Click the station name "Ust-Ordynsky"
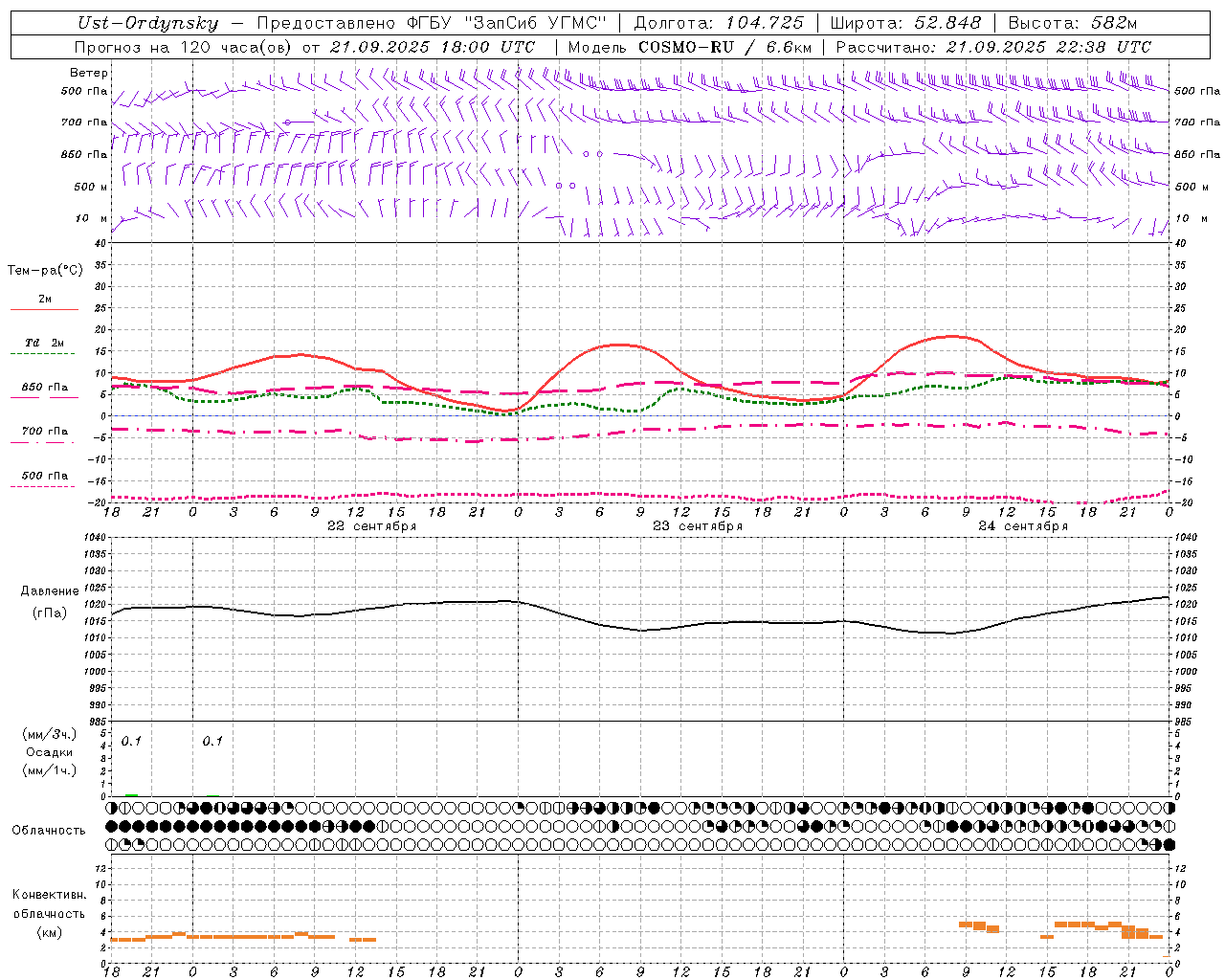This screenshot has height=980, width=1225. (147, 23)
